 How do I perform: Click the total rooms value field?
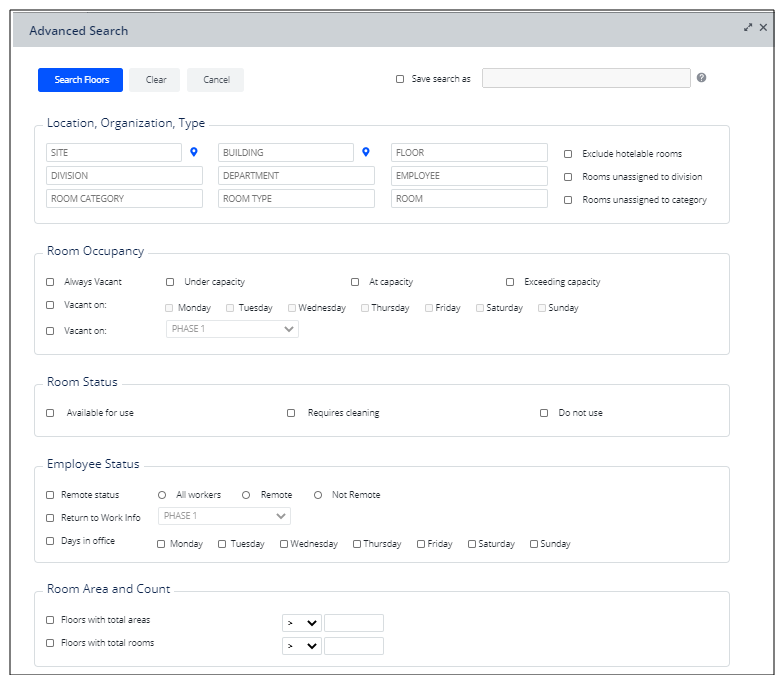(354, 646)
